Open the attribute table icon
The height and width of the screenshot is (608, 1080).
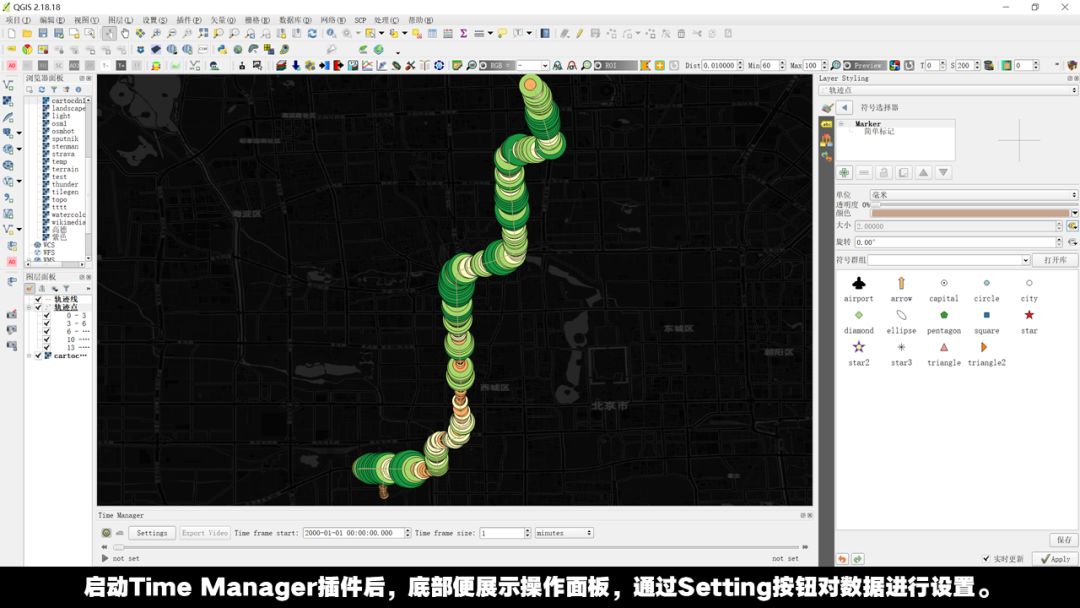[433, 33]
